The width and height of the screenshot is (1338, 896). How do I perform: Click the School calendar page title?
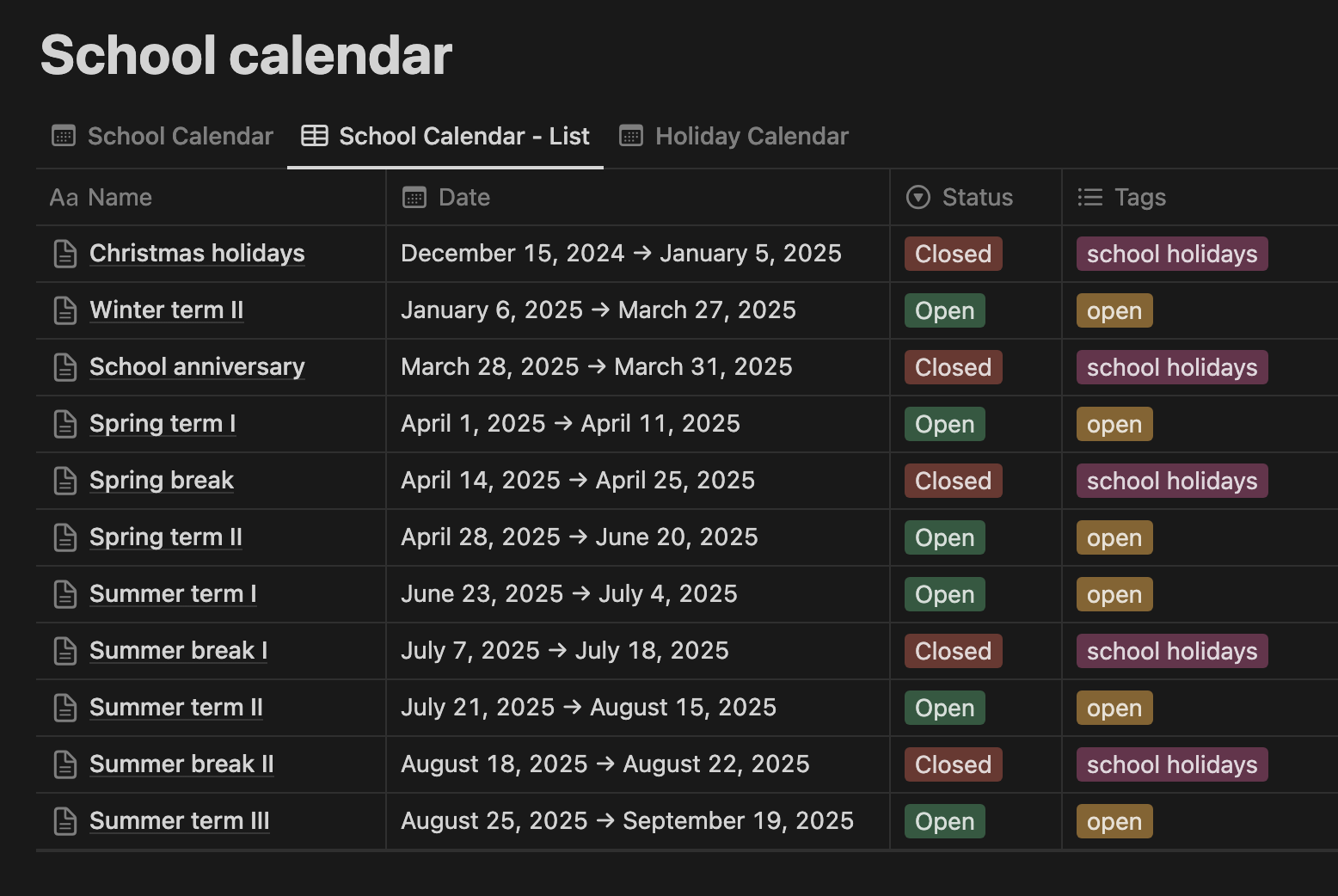tap(246, 55)
